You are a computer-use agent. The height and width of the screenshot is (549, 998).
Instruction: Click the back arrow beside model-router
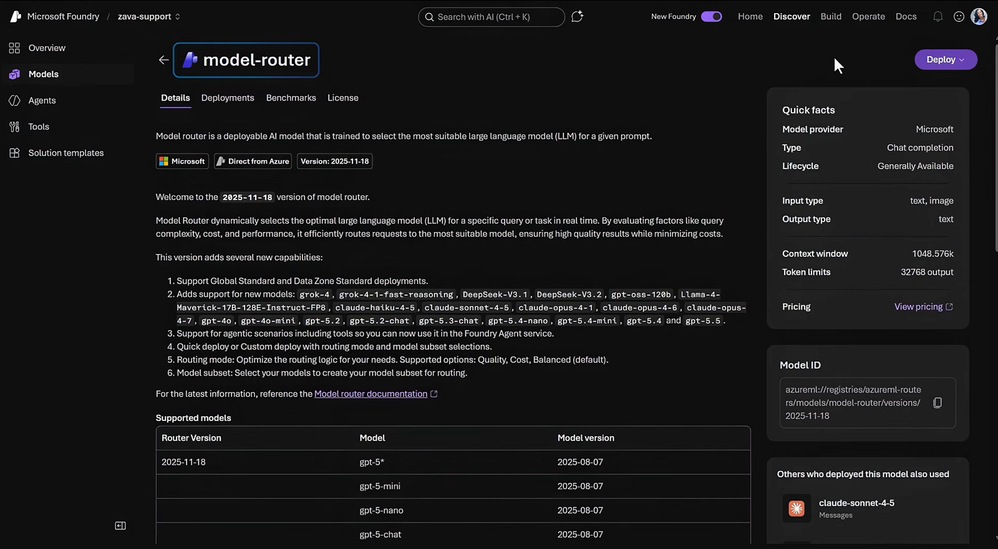pyautogui.click(x=164, y=60)
